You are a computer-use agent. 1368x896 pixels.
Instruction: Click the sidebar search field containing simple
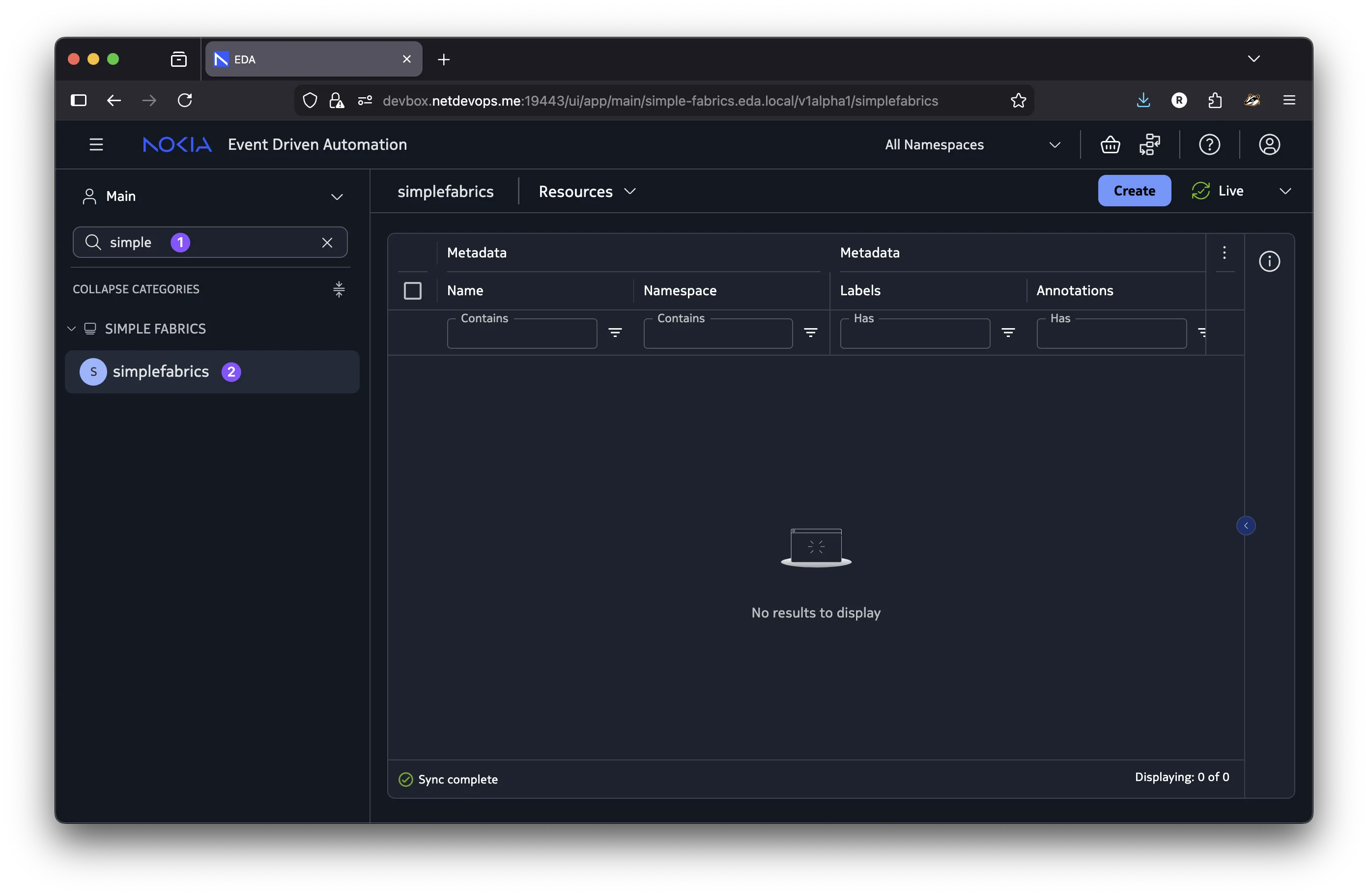(x=210, y=243)
